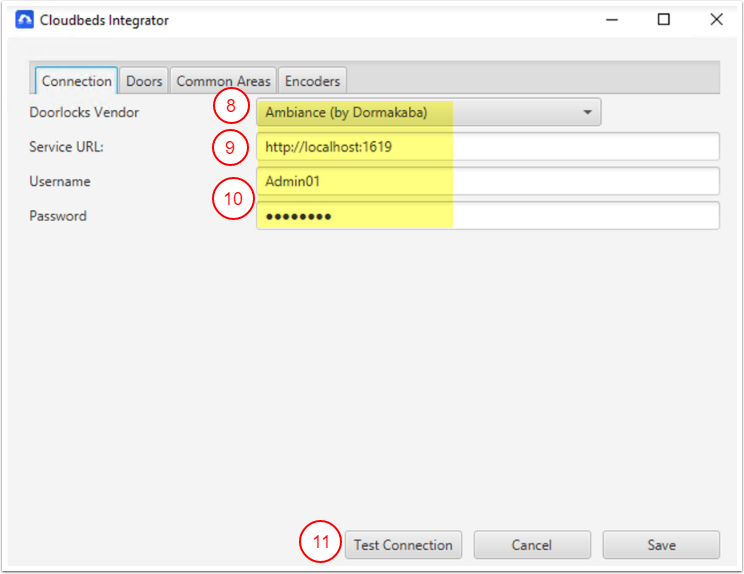Click the red circled number 9 marker
This screenshot has height=574, width=744.
[230, 148]
